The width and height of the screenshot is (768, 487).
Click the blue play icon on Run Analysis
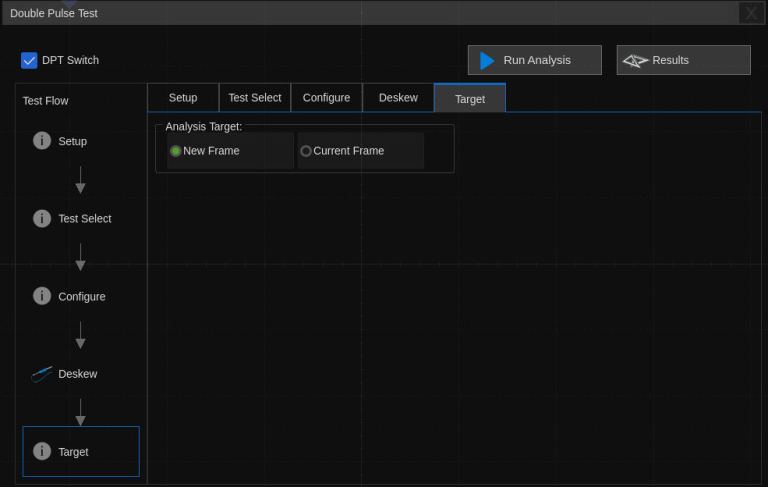point(487,60)
